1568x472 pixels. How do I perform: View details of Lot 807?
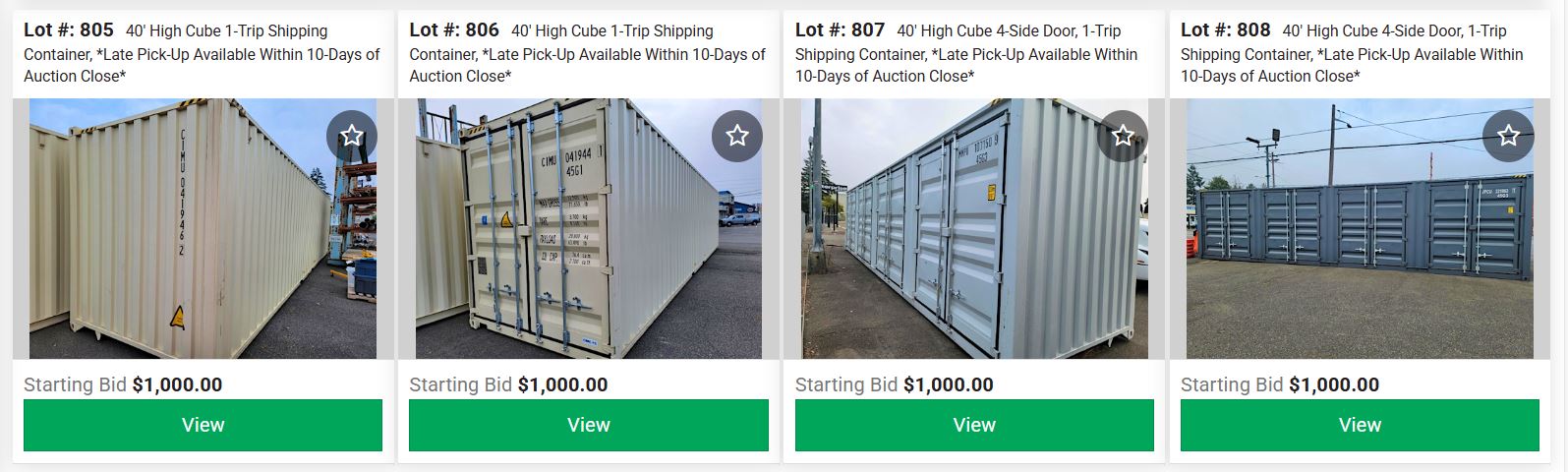pos(974,425)
